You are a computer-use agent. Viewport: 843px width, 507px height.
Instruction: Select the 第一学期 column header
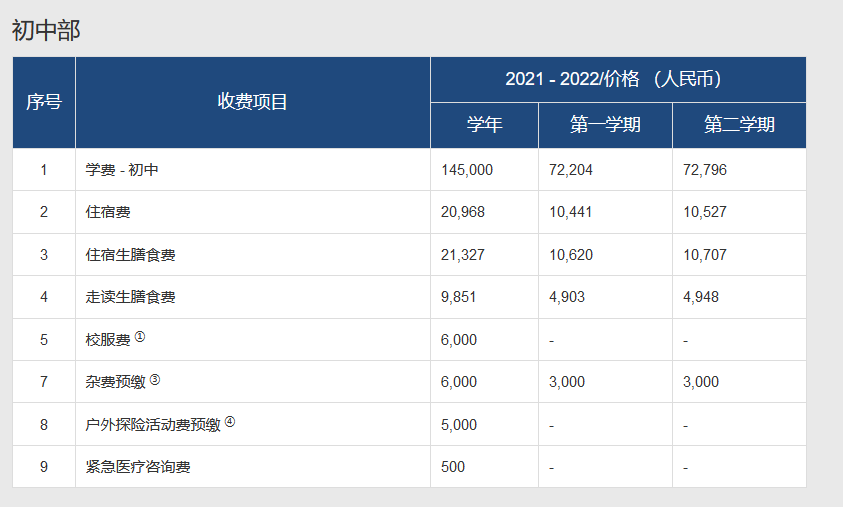click(x=605, y=125)
